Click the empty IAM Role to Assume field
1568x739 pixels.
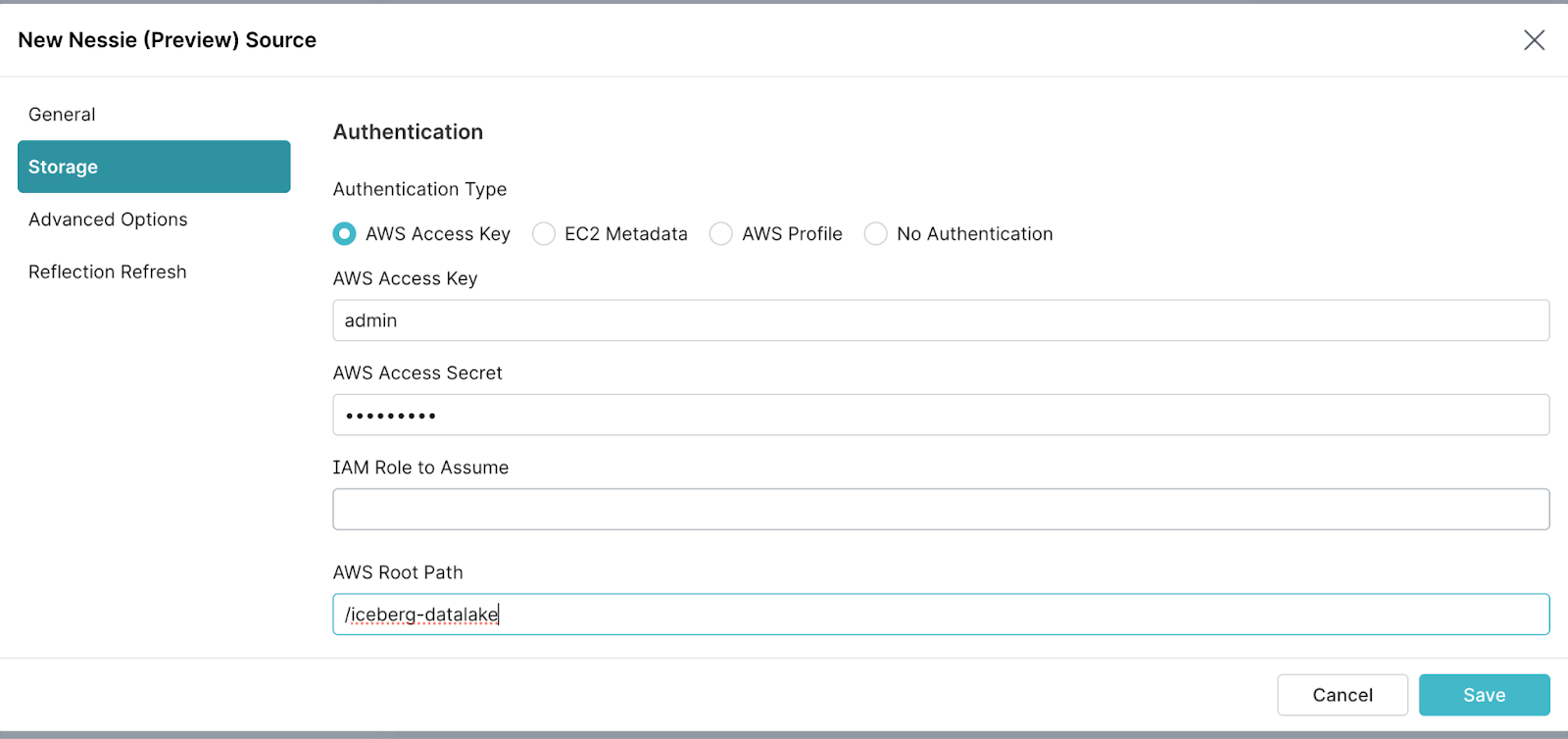pyautogui.click(x=941, y=510)
